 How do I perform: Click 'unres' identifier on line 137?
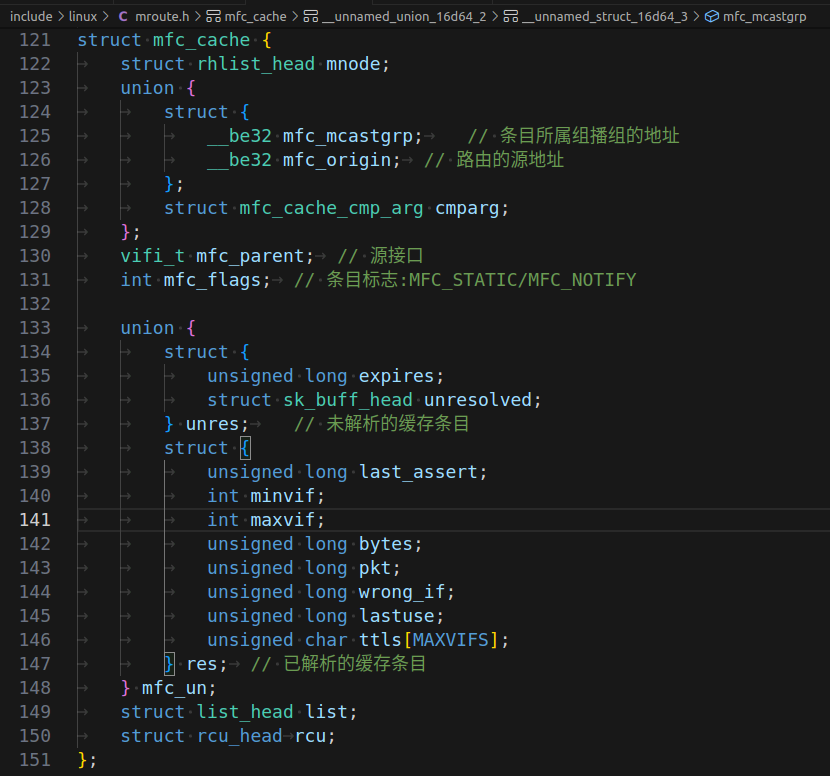(212, 424)
